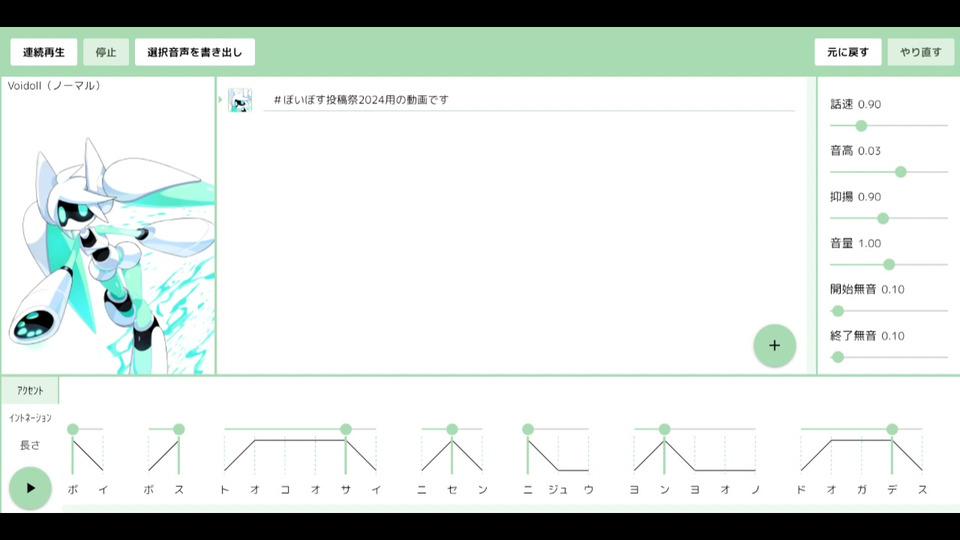The height and width of the screenshot is (540, 960).
Task: Click the accent handle above ドオガデス phrase
Action: tap(892, 429)
